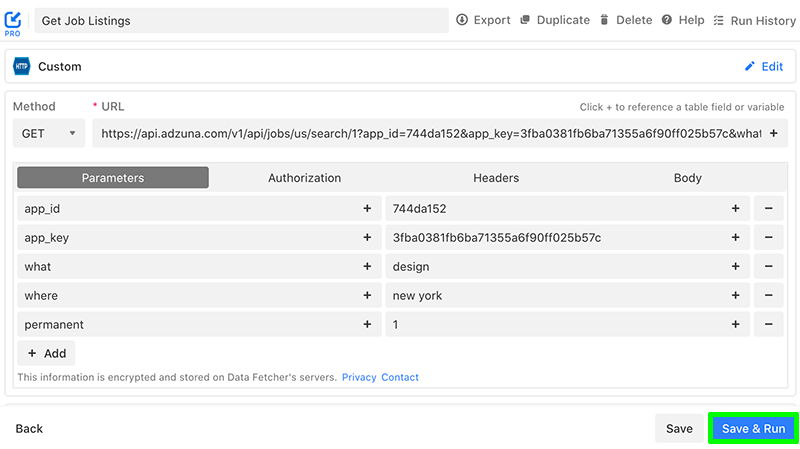Viewport: 800px width, 449px height.
Task: Switch to the Headers tab
Action: 496,178
